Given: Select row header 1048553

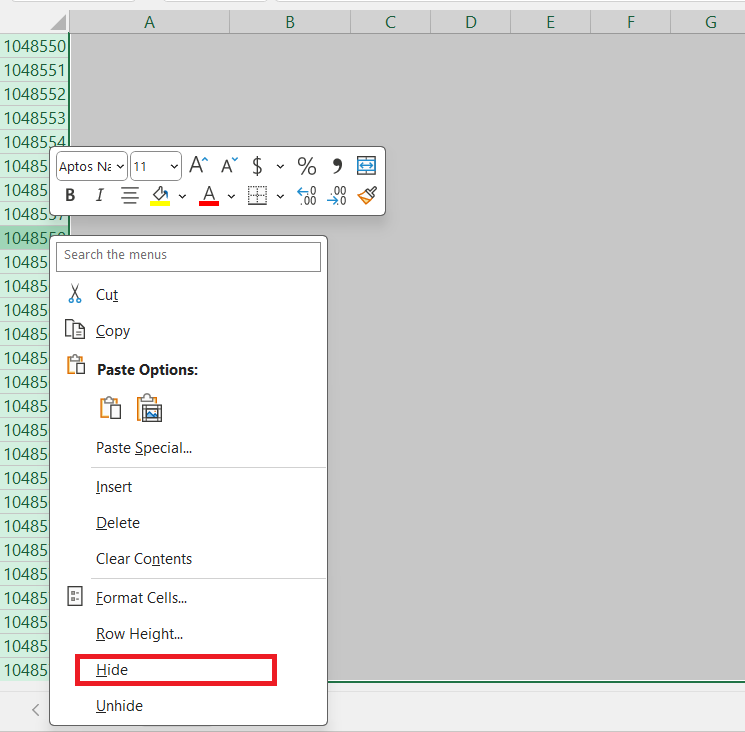Looking at the screenshot, I should point(34,118).
